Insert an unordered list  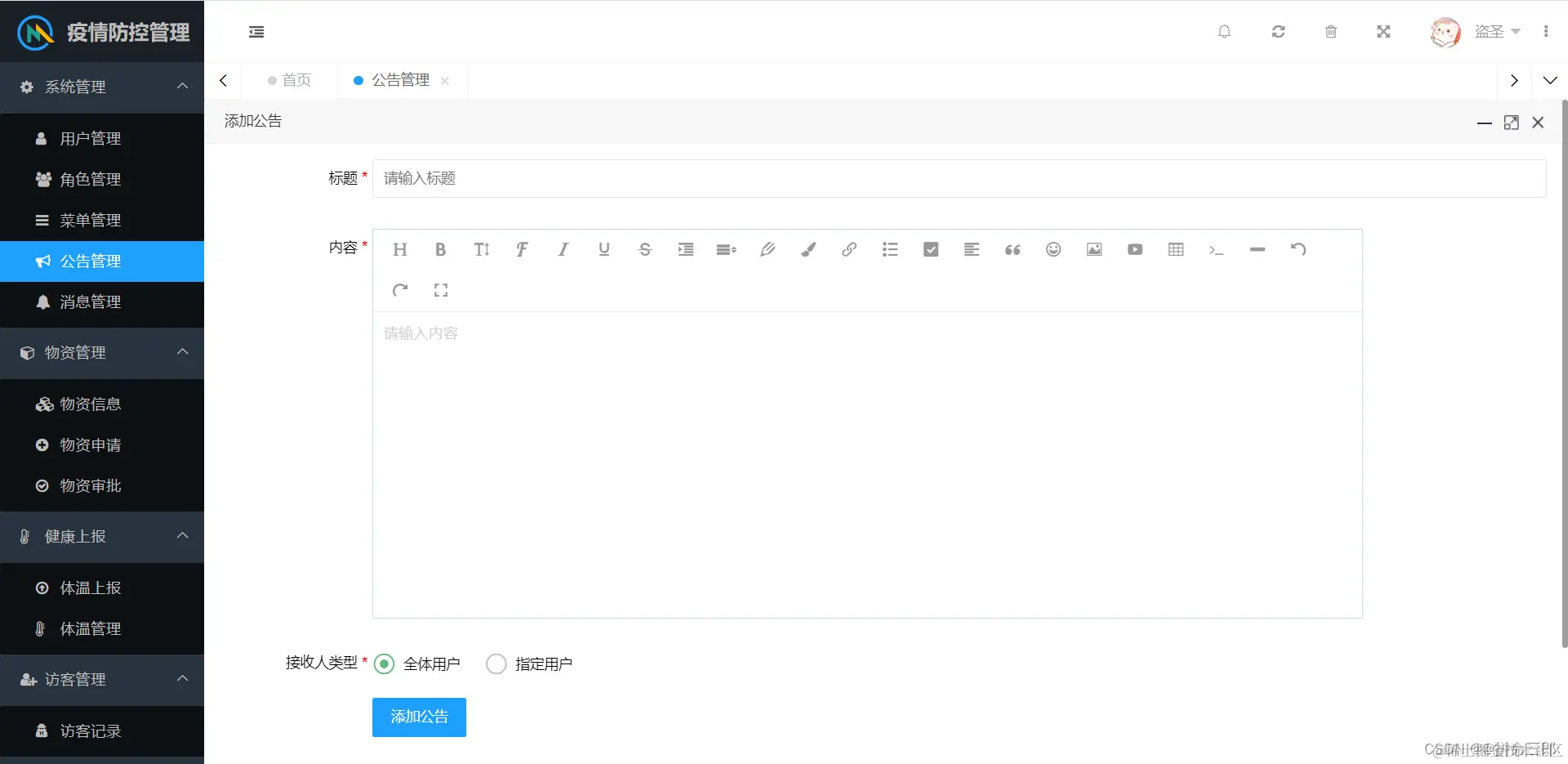(x=889, y=249)
